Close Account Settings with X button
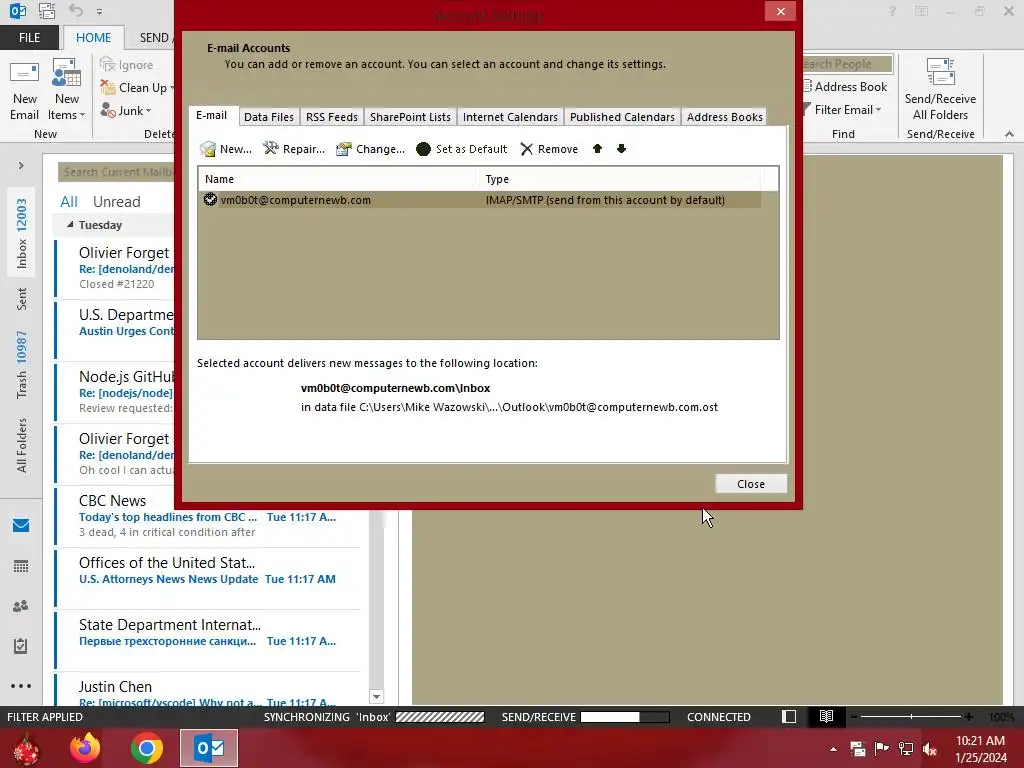 click(780, 11)
